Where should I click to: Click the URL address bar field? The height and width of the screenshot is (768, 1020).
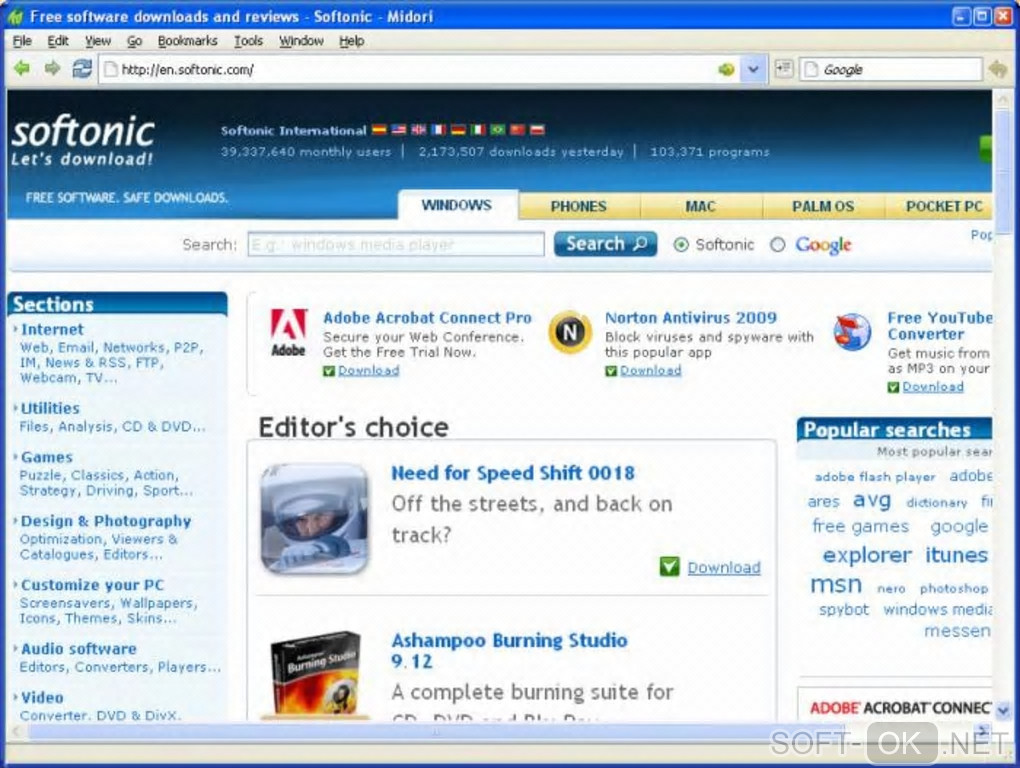pyautogui.click(x=416, y=69)
